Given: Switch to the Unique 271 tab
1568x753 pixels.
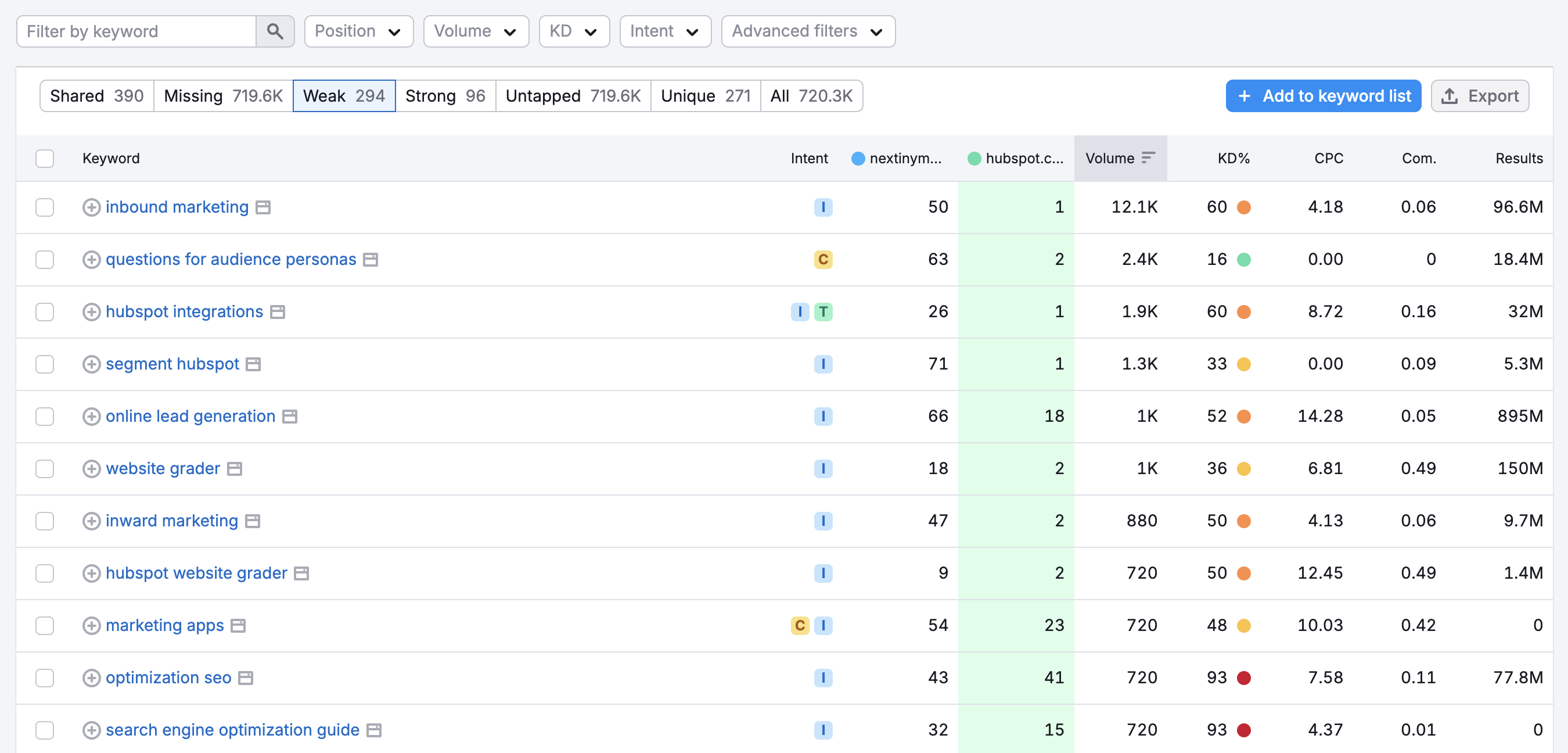Looking at the screenshot, I should (x=706, y=96).
